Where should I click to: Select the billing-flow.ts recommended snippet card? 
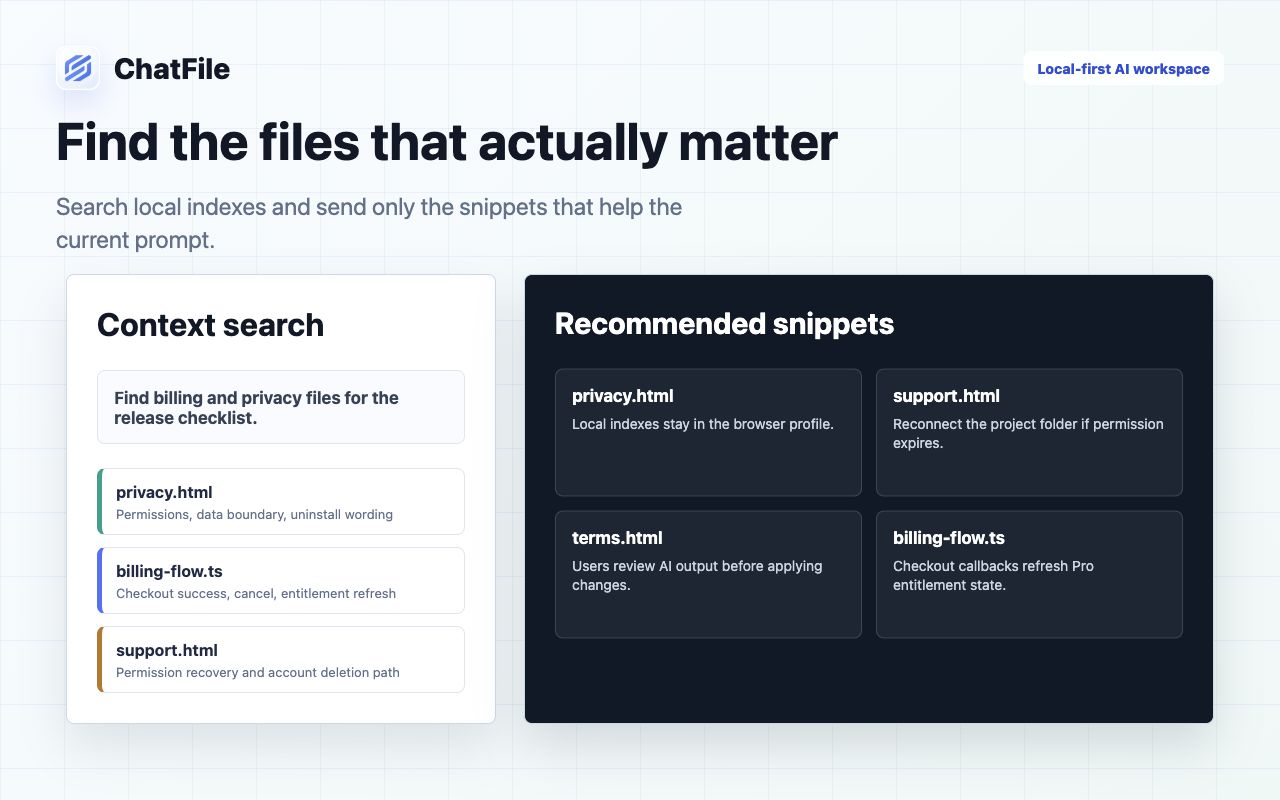point(1029,575)
